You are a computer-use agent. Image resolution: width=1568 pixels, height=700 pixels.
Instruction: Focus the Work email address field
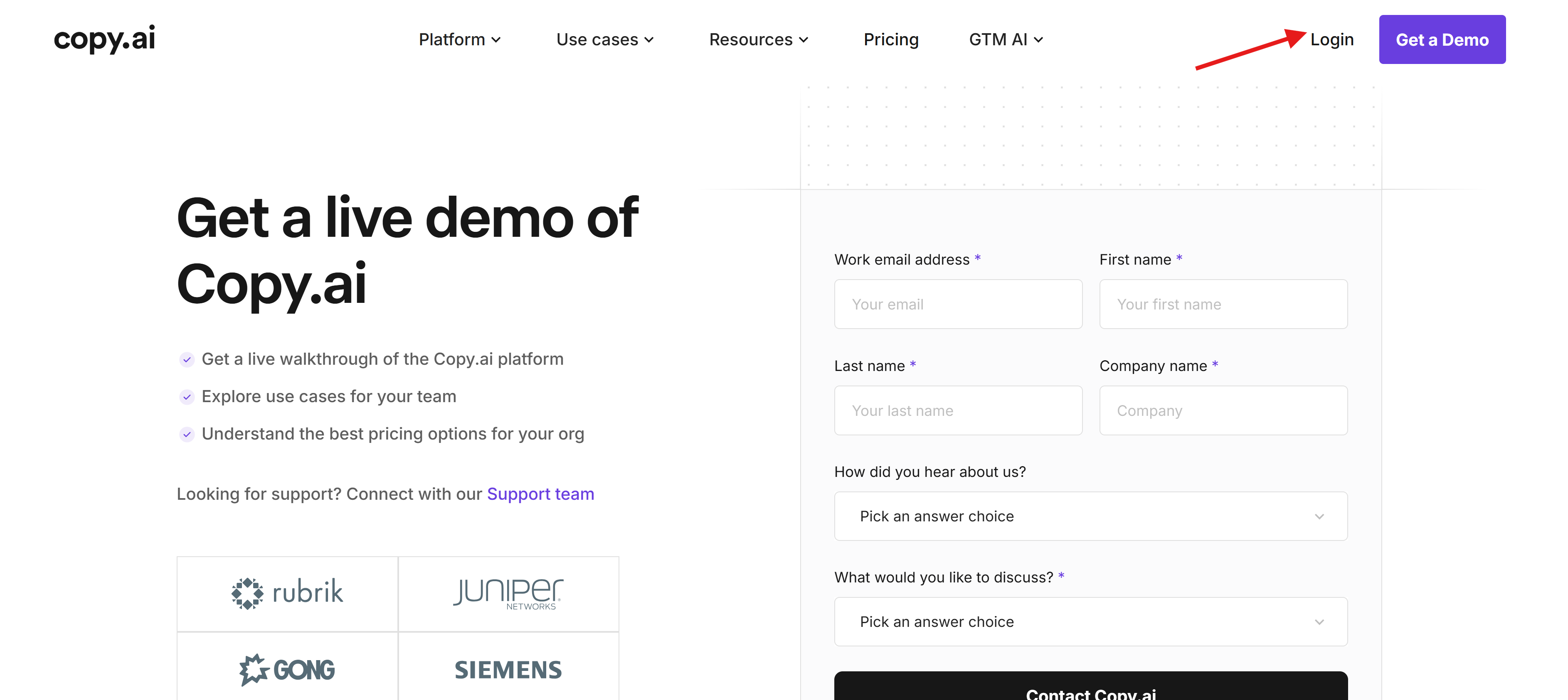tap(957, 304)
